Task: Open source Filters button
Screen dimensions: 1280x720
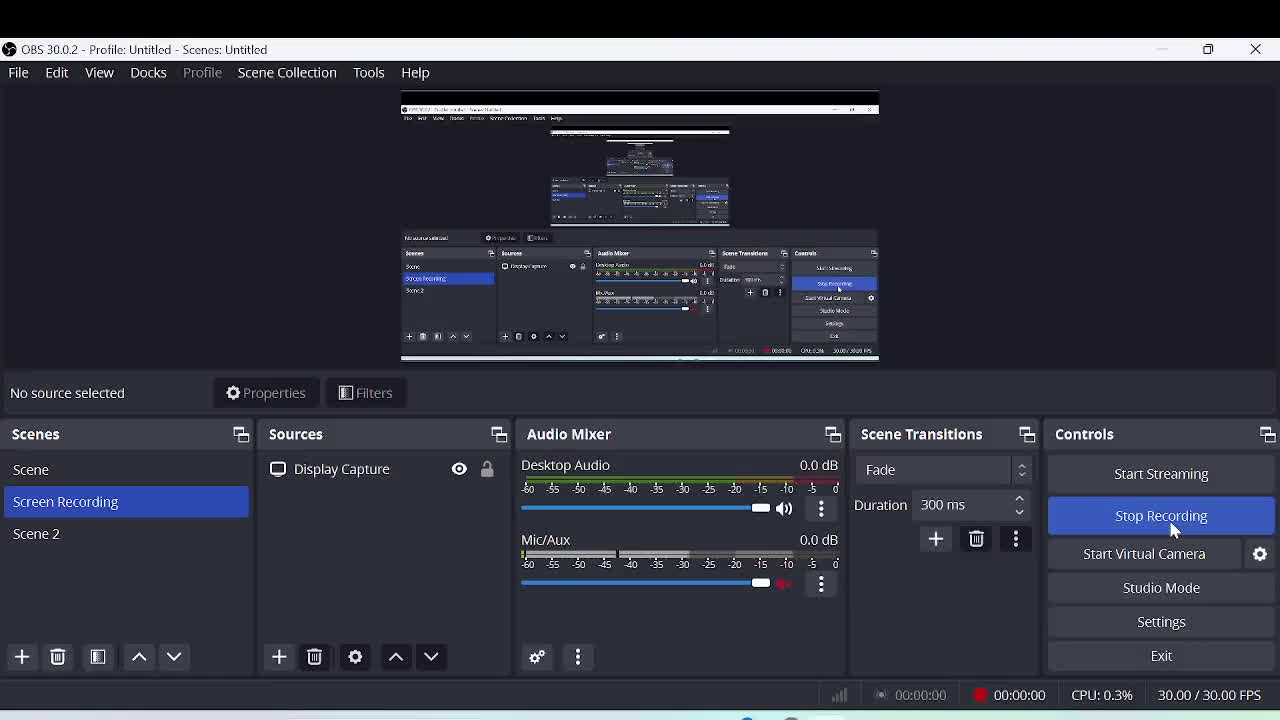Action: pyautogui.click(x=365, y=393)
